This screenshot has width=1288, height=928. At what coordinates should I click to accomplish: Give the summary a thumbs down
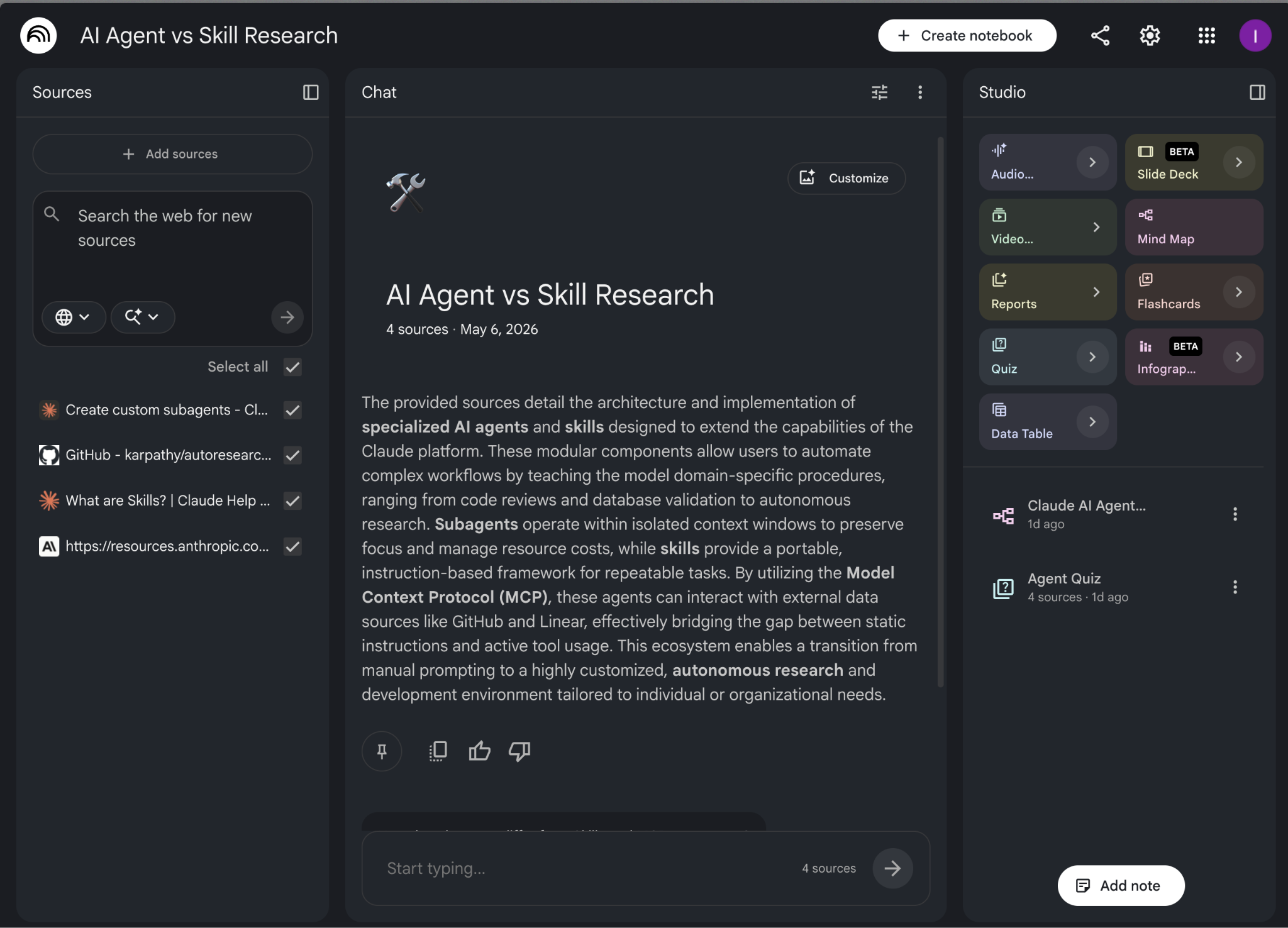(x=519, y=751)
